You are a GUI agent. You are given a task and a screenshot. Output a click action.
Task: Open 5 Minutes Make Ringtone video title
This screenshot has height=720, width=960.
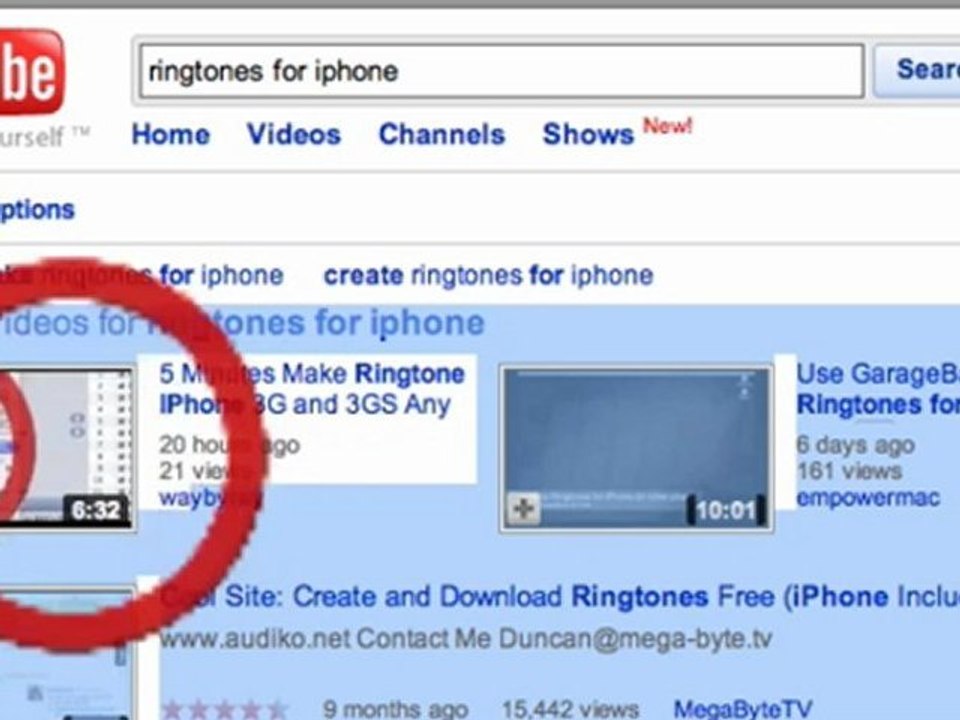pyautogui.click(x=312, y=389)
